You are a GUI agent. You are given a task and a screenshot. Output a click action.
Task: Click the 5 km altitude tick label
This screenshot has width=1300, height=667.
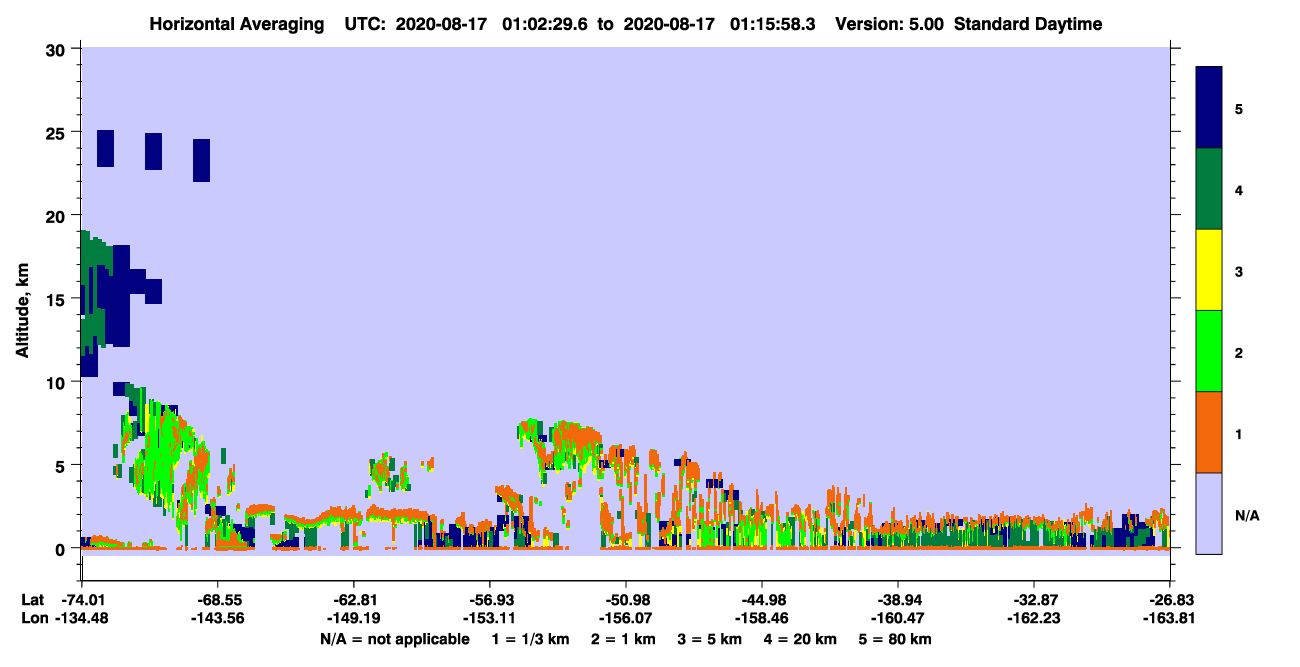click(x=62, y=465)
